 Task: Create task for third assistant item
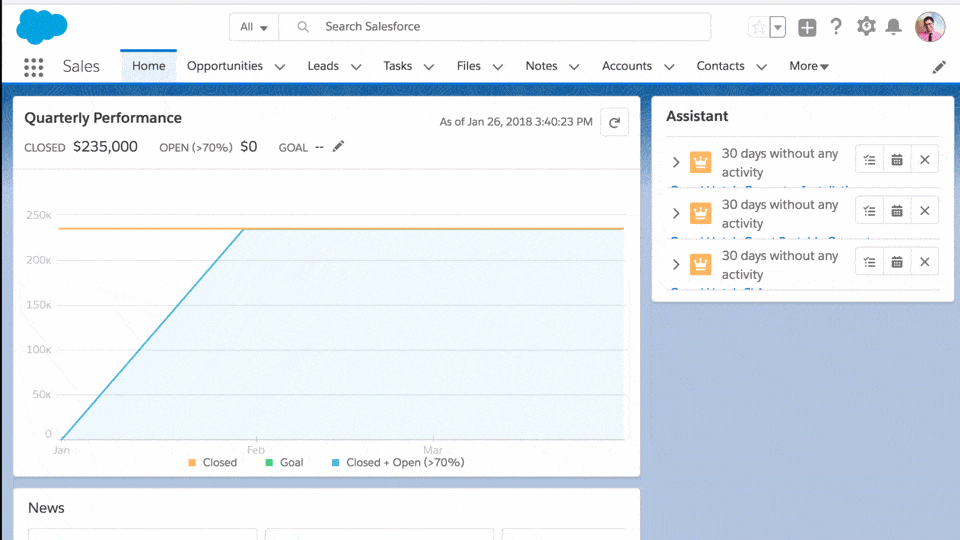click(x=869, y=262)
